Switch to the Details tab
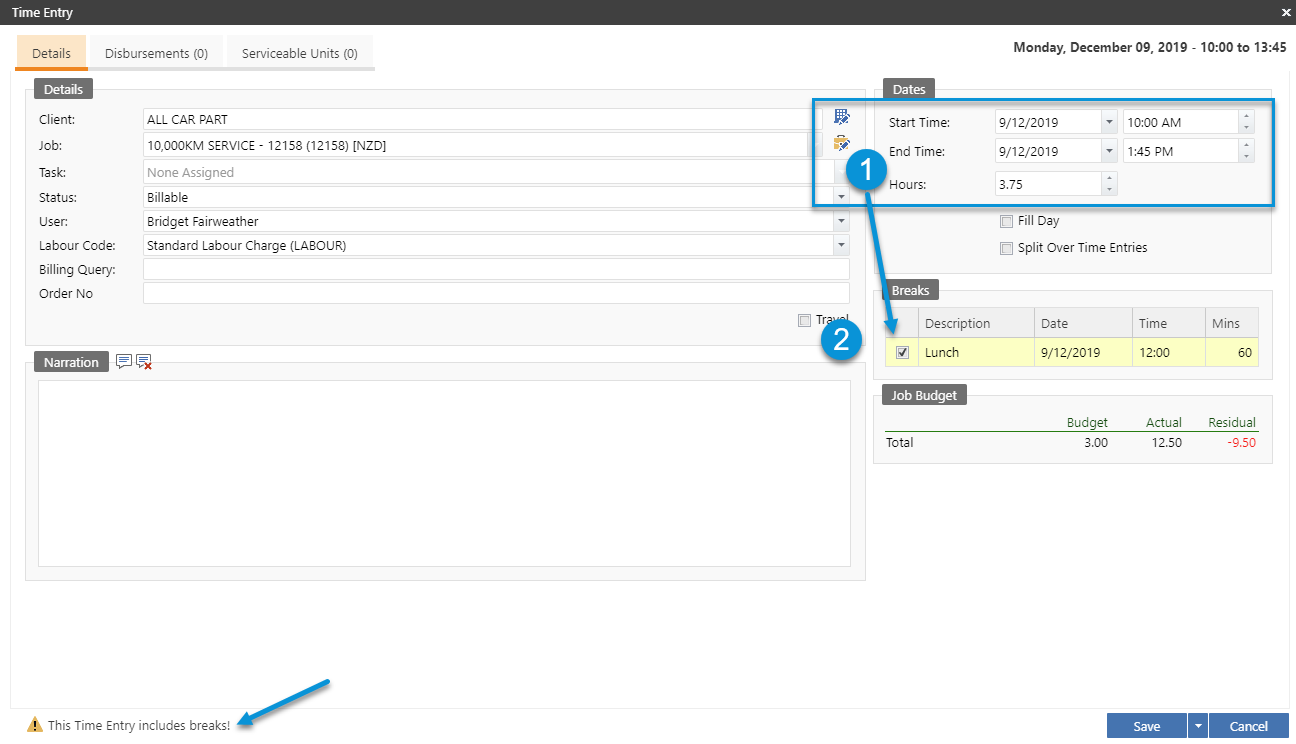This screenshot has height=744, width=1296. coord(52,53)
